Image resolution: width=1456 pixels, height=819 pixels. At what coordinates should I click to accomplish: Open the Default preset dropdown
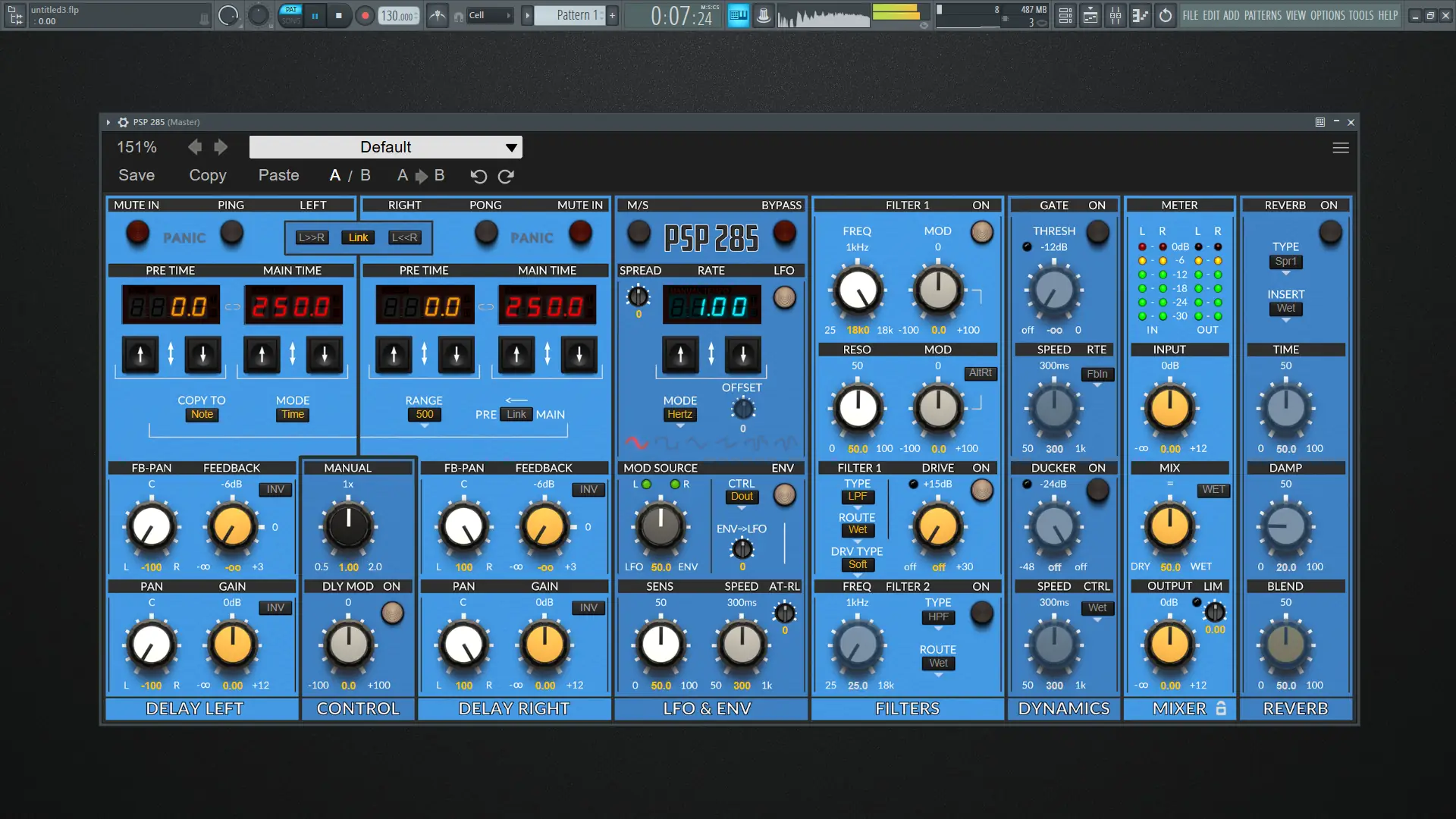[385, 146]
